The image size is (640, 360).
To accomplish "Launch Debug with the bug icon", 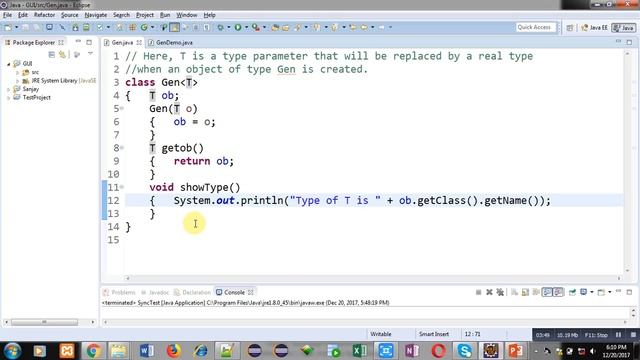I will [220, 27].
